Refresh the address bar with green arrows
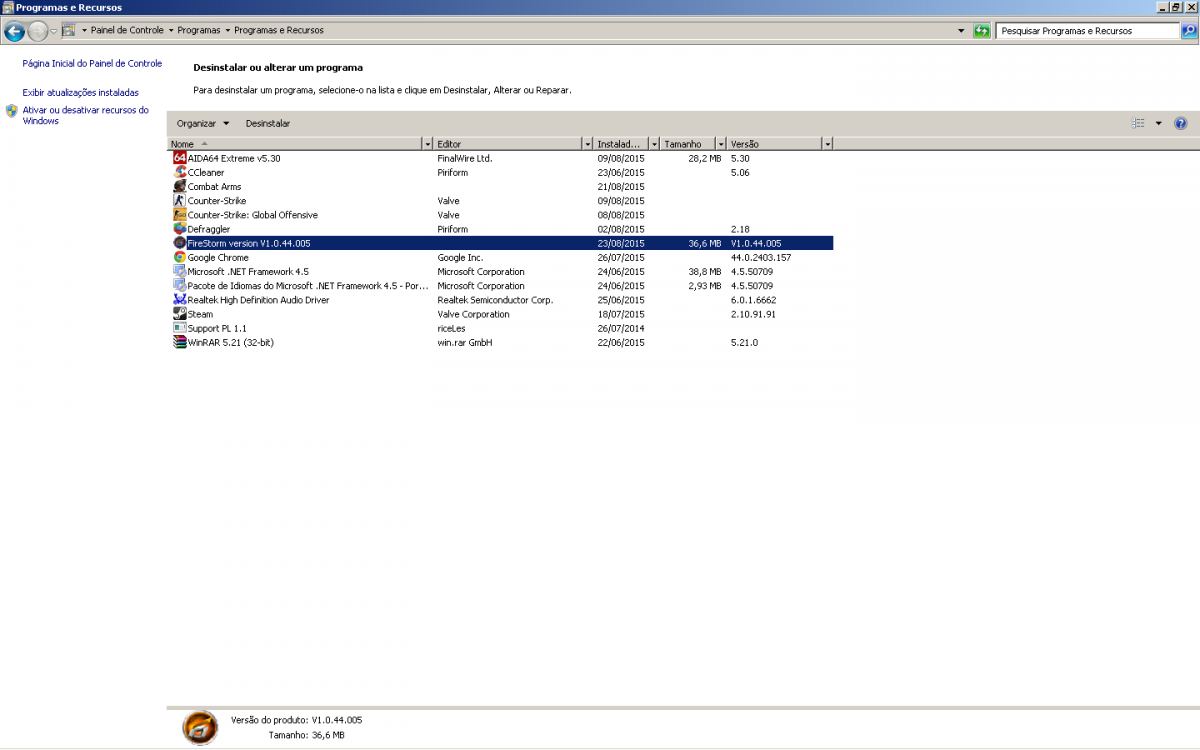 (x=981, y=30)
